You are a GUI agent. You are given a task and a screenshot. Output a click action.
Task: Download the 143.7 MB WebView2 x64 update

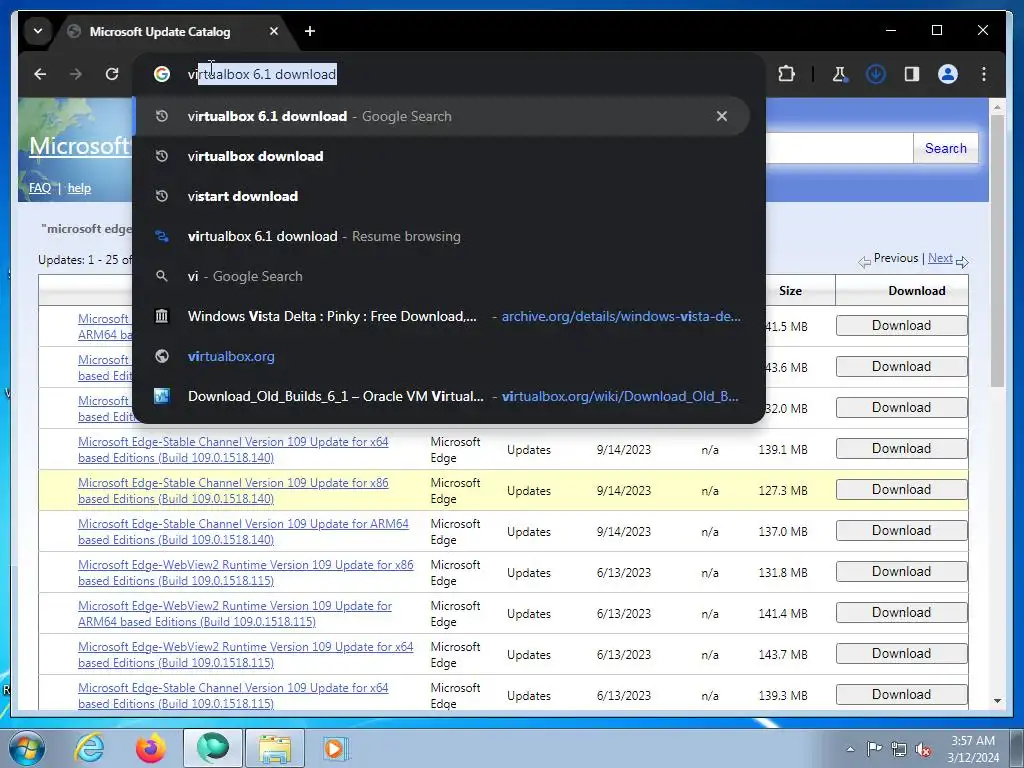tap(901, 654)
